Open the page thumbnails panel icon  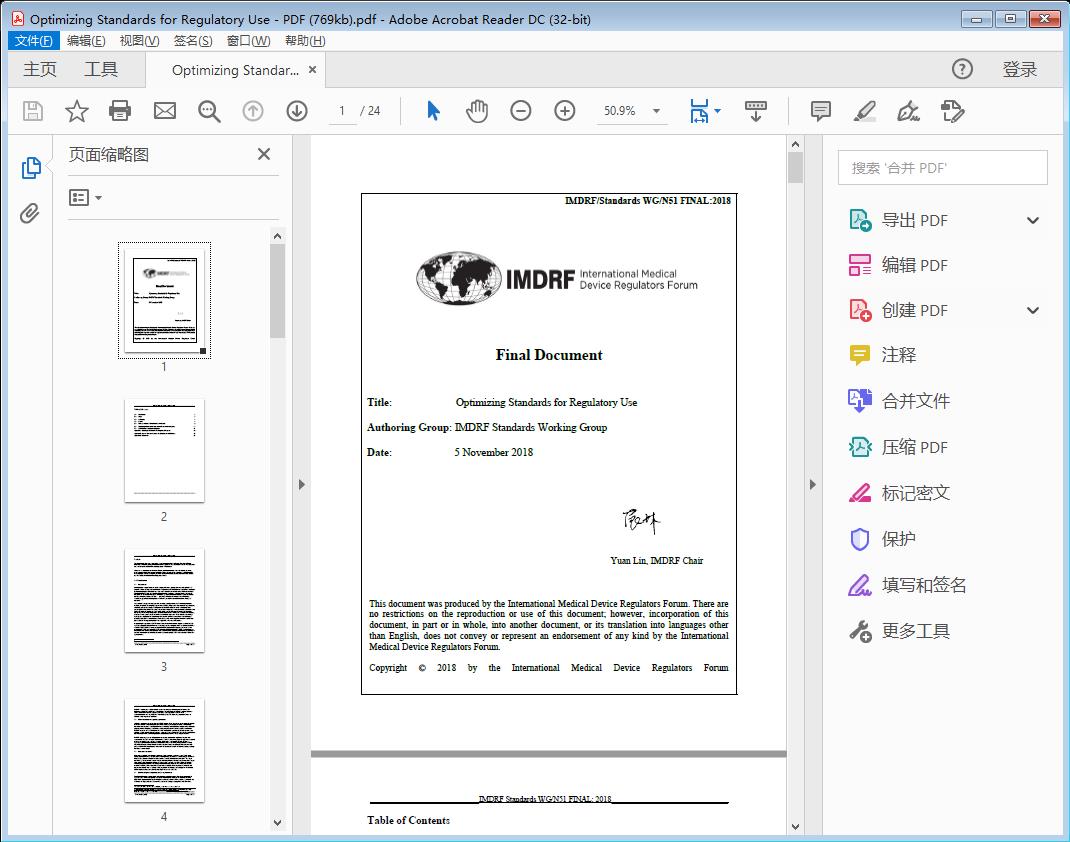click(x=31, y=168)
